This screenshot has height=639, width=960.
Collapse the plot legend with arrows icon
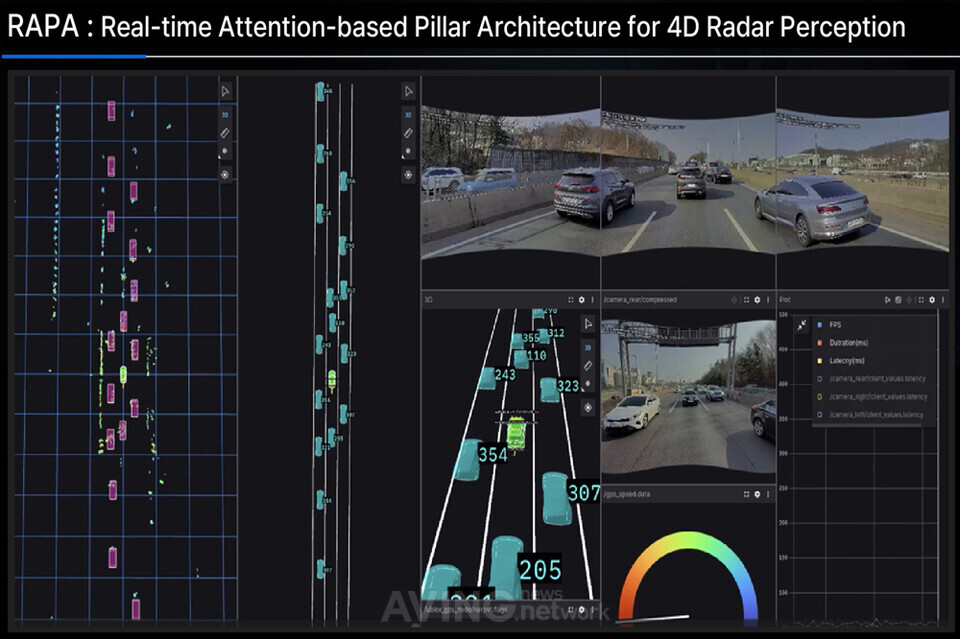[x=800, y=325]
